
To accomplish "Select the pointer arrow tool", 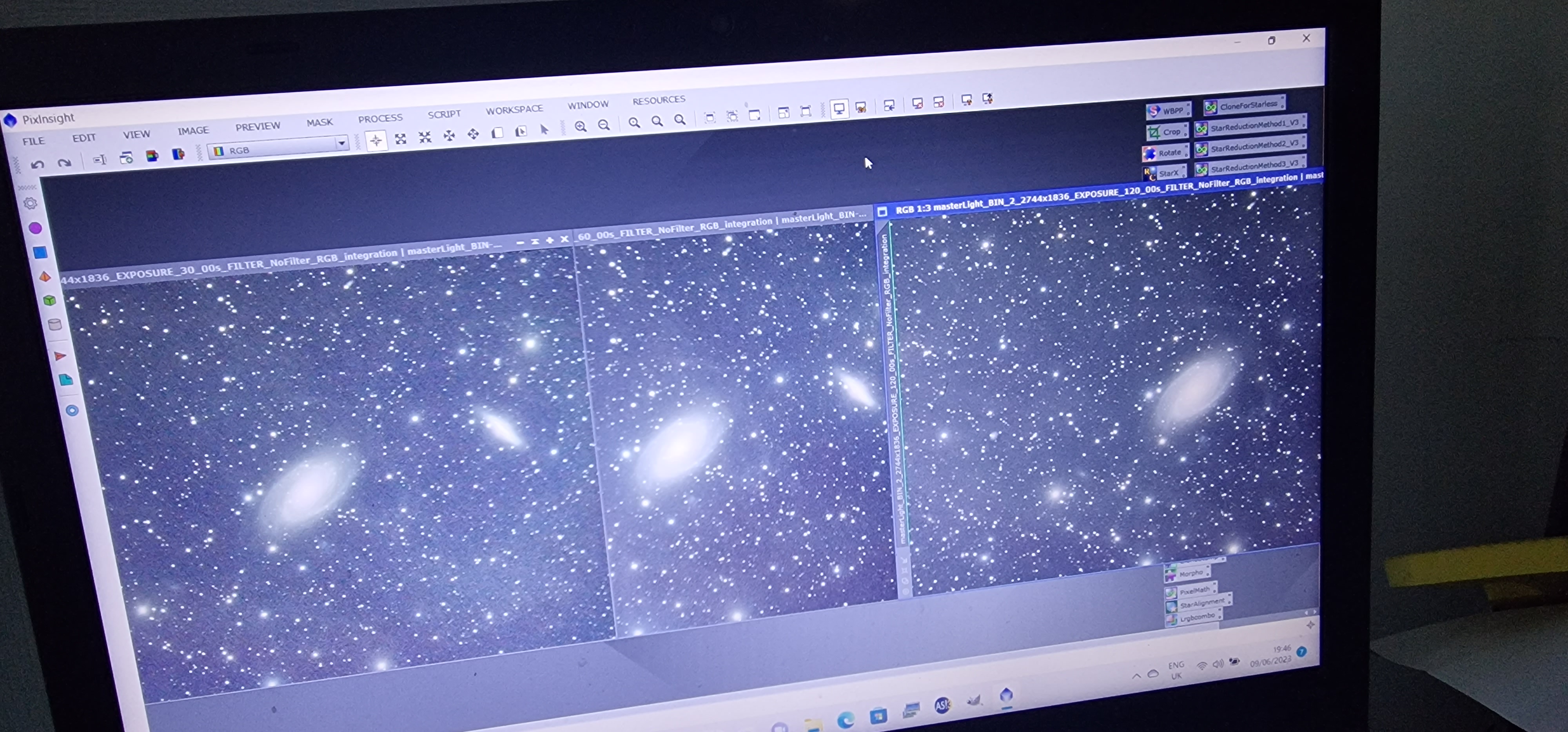I will 544,130.
